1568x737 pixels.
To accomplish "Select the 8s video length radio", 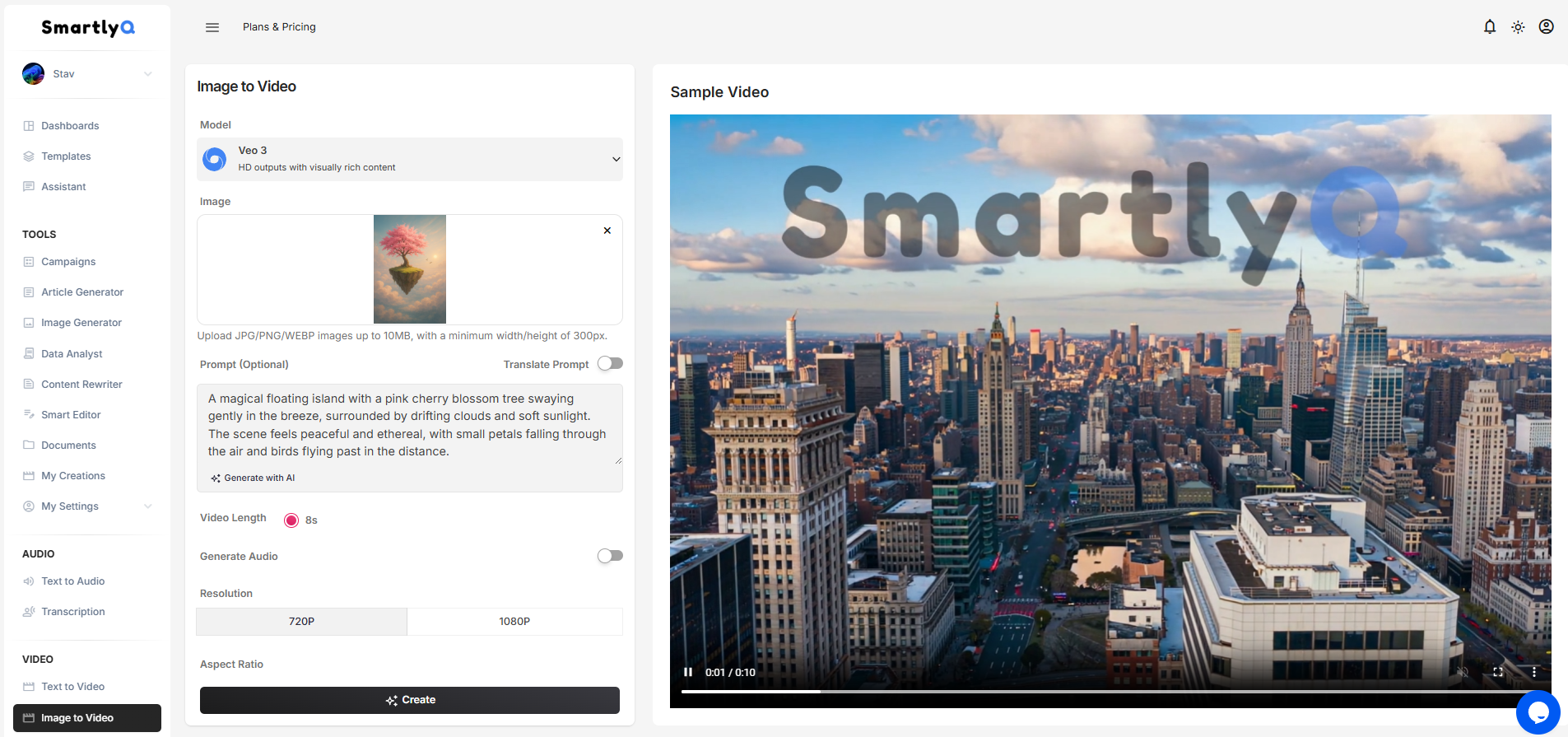I will click(x=291, y=520).
